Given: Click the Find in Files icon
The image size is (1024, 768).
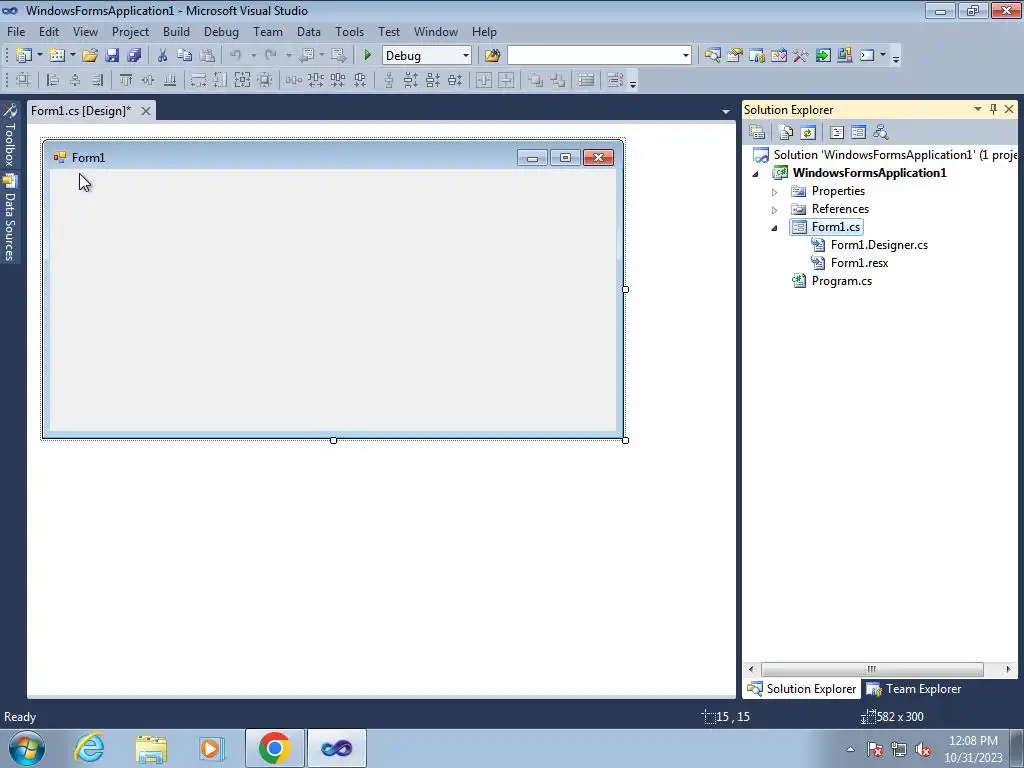Looking at the screenshot, I should coord(492,56).
